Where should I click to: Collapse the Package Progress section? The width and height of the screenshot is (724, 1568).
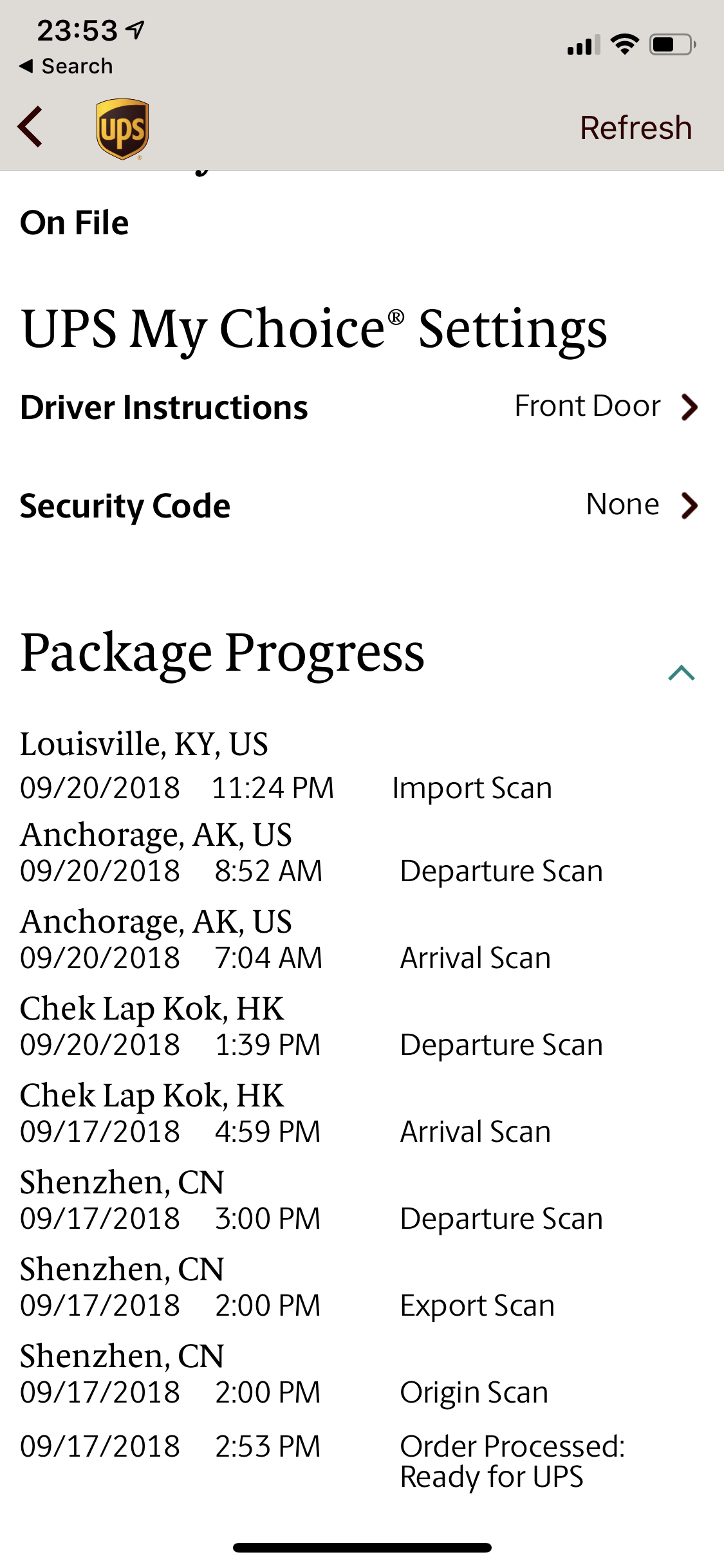(x=682, y=673)
